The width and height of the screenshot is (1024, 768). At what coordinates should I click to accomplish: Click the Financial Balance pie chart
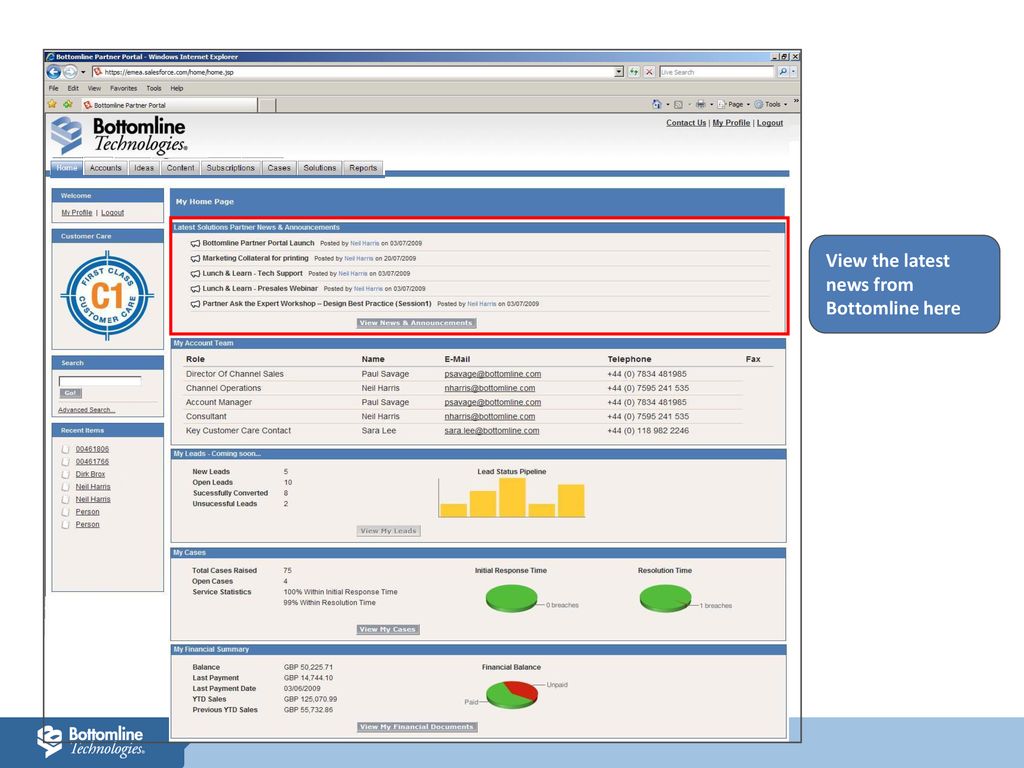click(x=512, y=695)
